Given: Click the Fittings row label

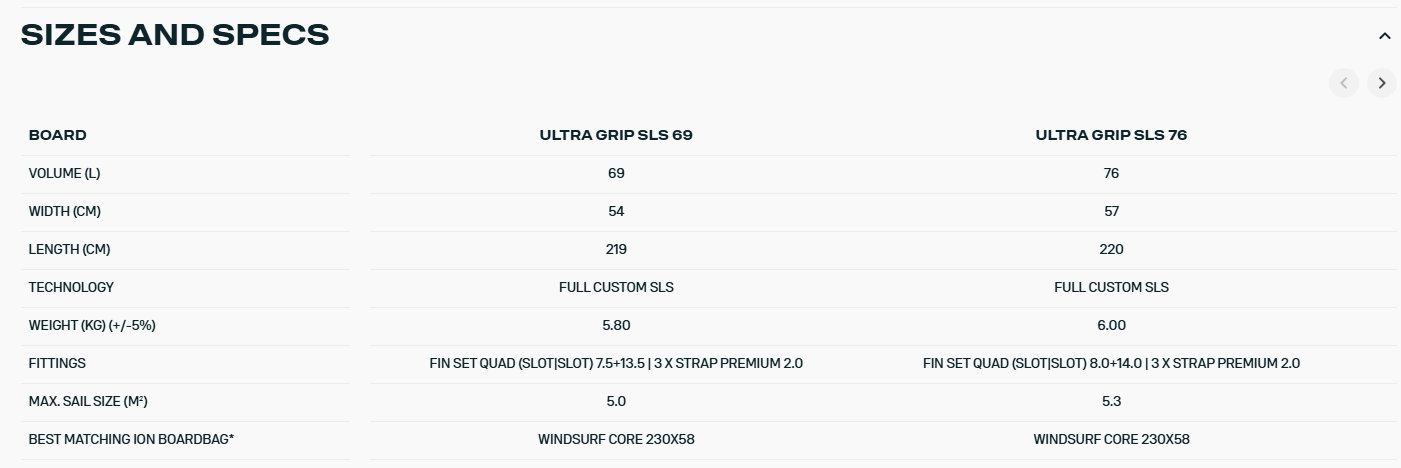Looking at the screenshot, I should click(57, 363).
